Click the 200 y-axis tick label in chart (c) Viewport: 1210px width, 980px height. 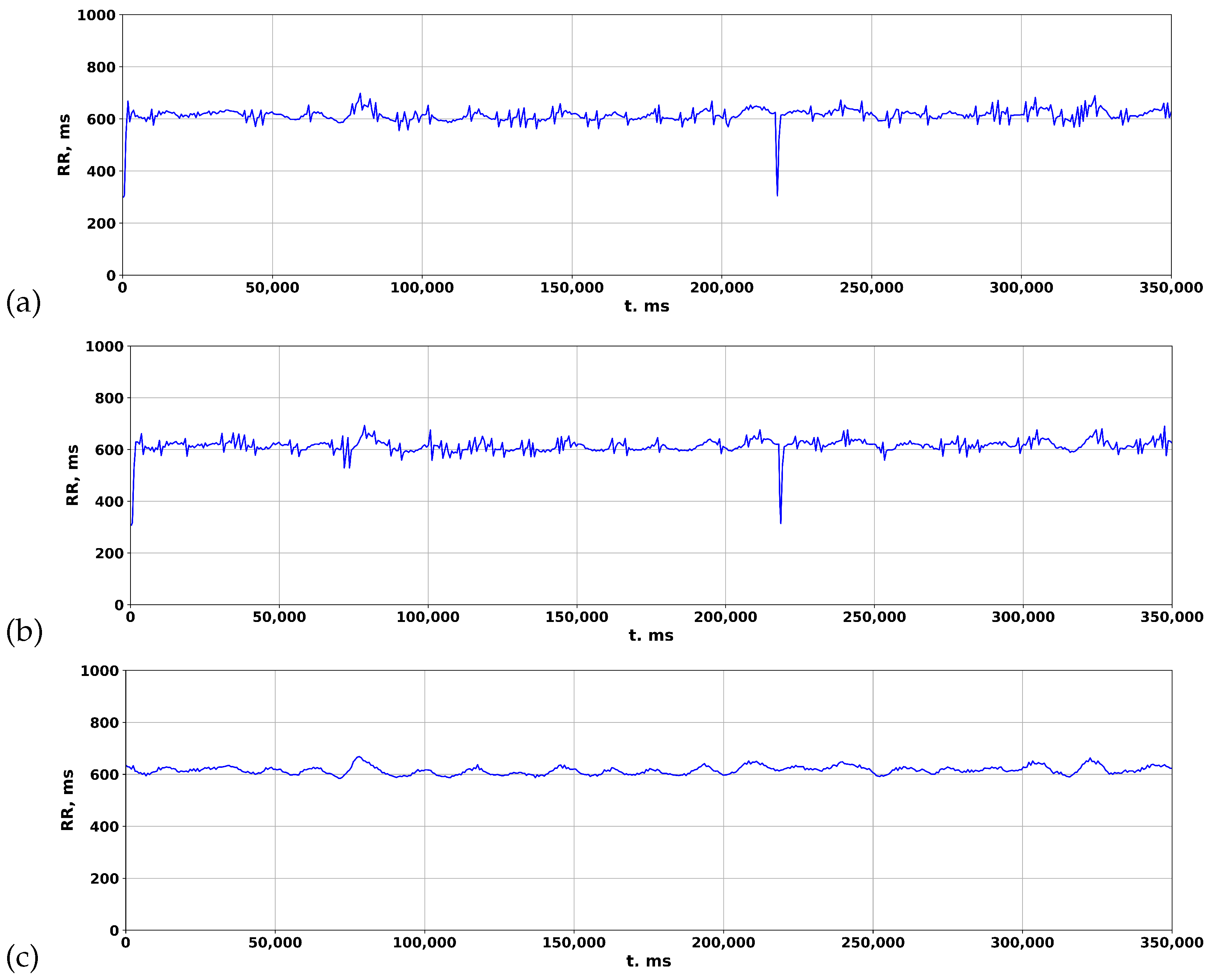pyautogui.click(x=105, y=879)
